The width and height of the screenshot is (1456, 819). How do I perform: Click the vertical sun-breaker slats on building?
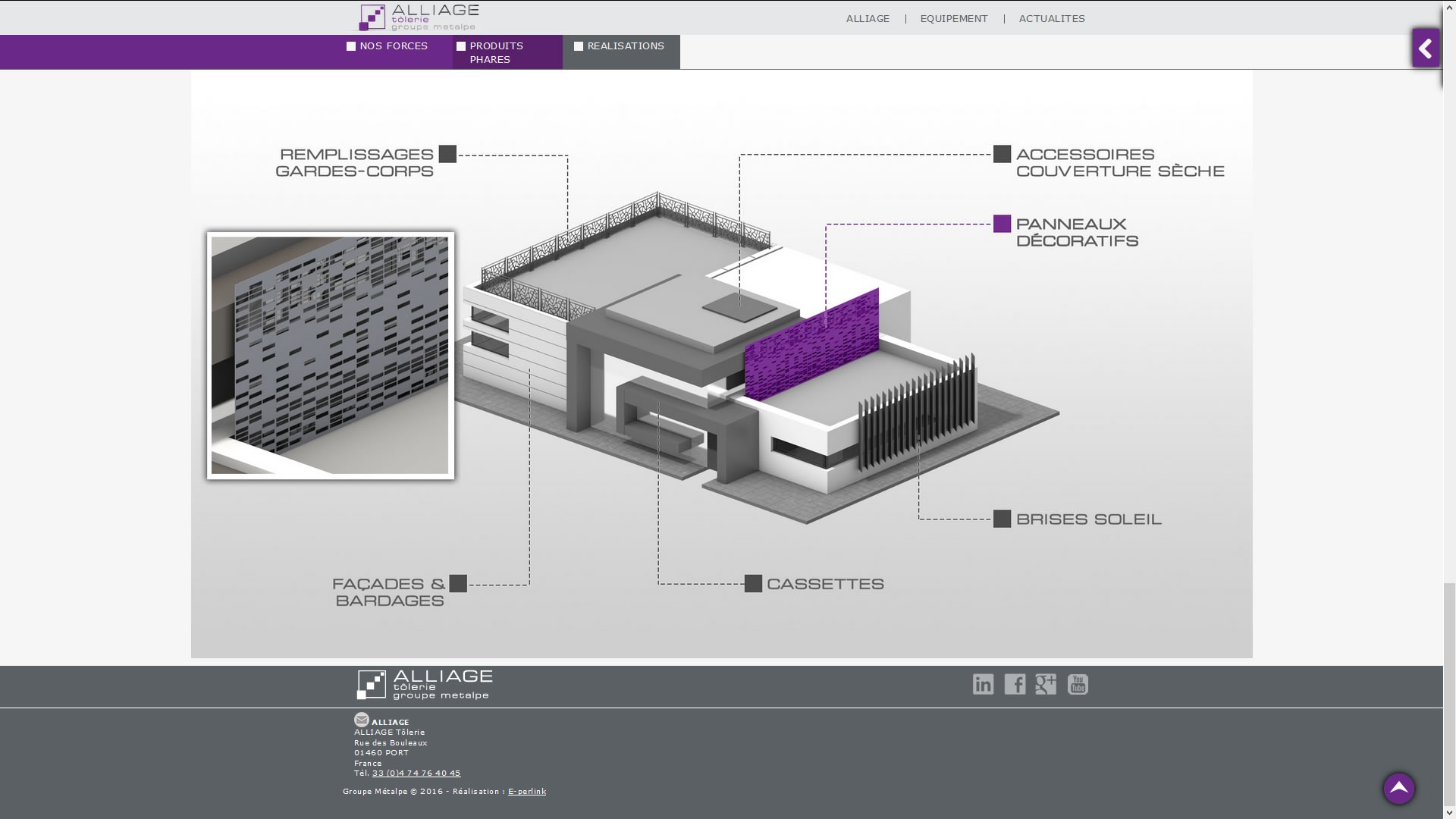[917, 413]
